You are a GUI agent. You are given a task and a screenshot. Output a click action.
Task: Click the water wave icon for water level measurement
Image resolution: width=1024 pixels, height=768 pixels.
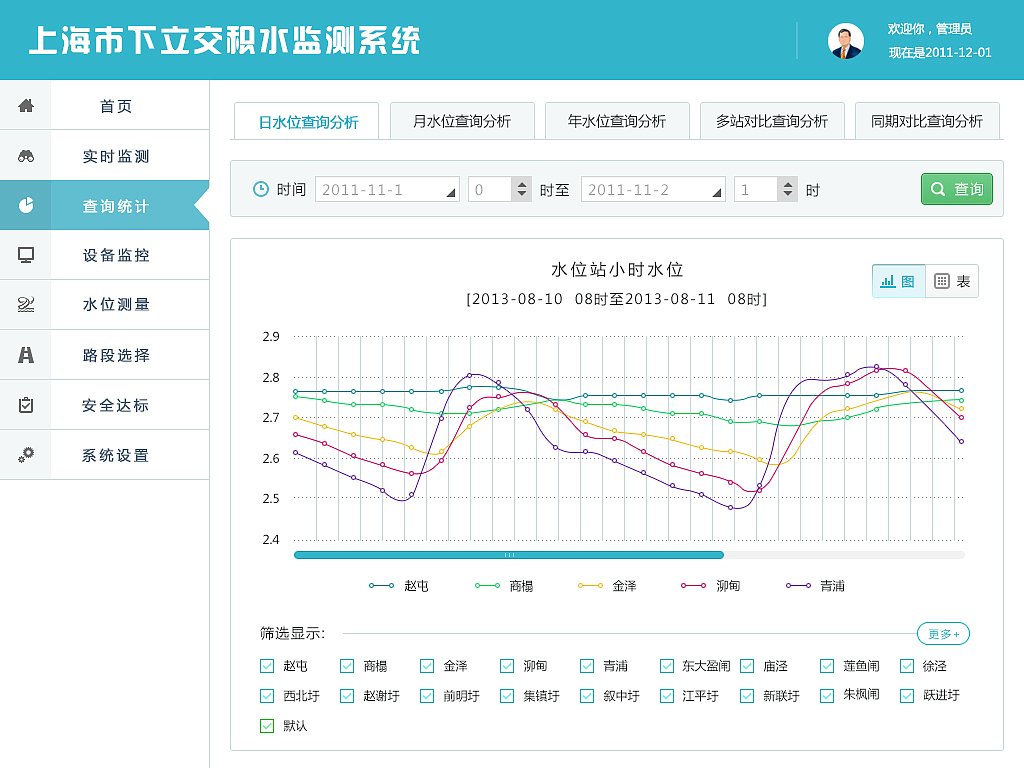click(x=25, y=304)
